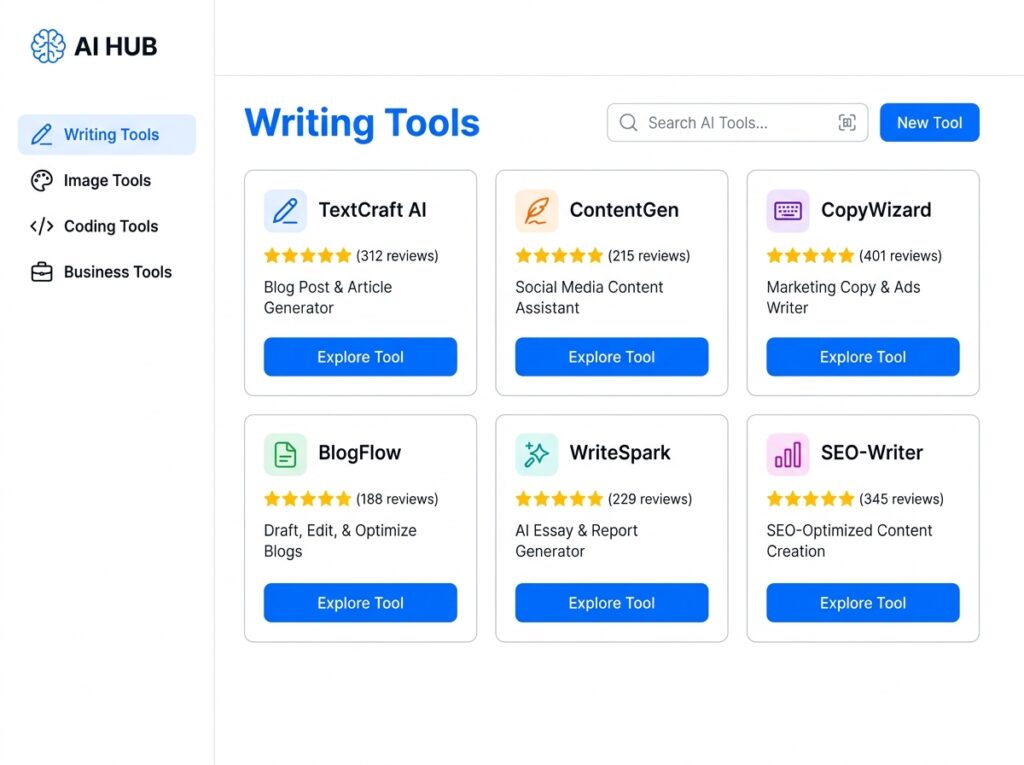Click the scan icon inside the search field
The image size is (1024, 765).
click(x=847, y=123)
